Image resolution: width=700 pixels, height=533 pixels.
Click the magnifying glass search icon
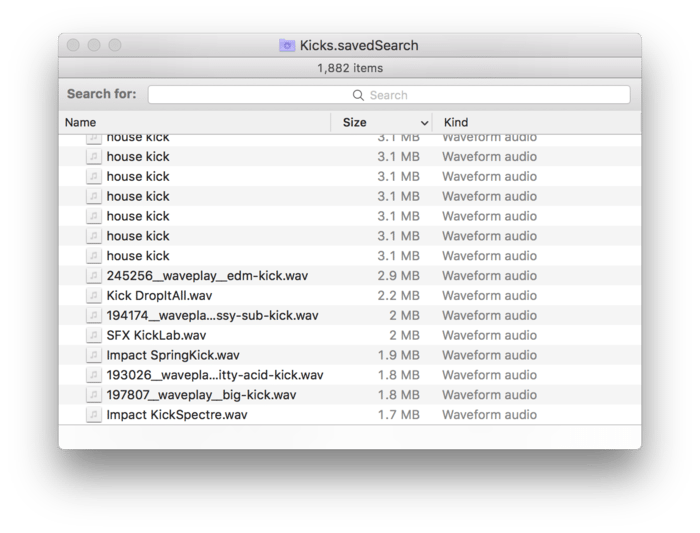358,95
